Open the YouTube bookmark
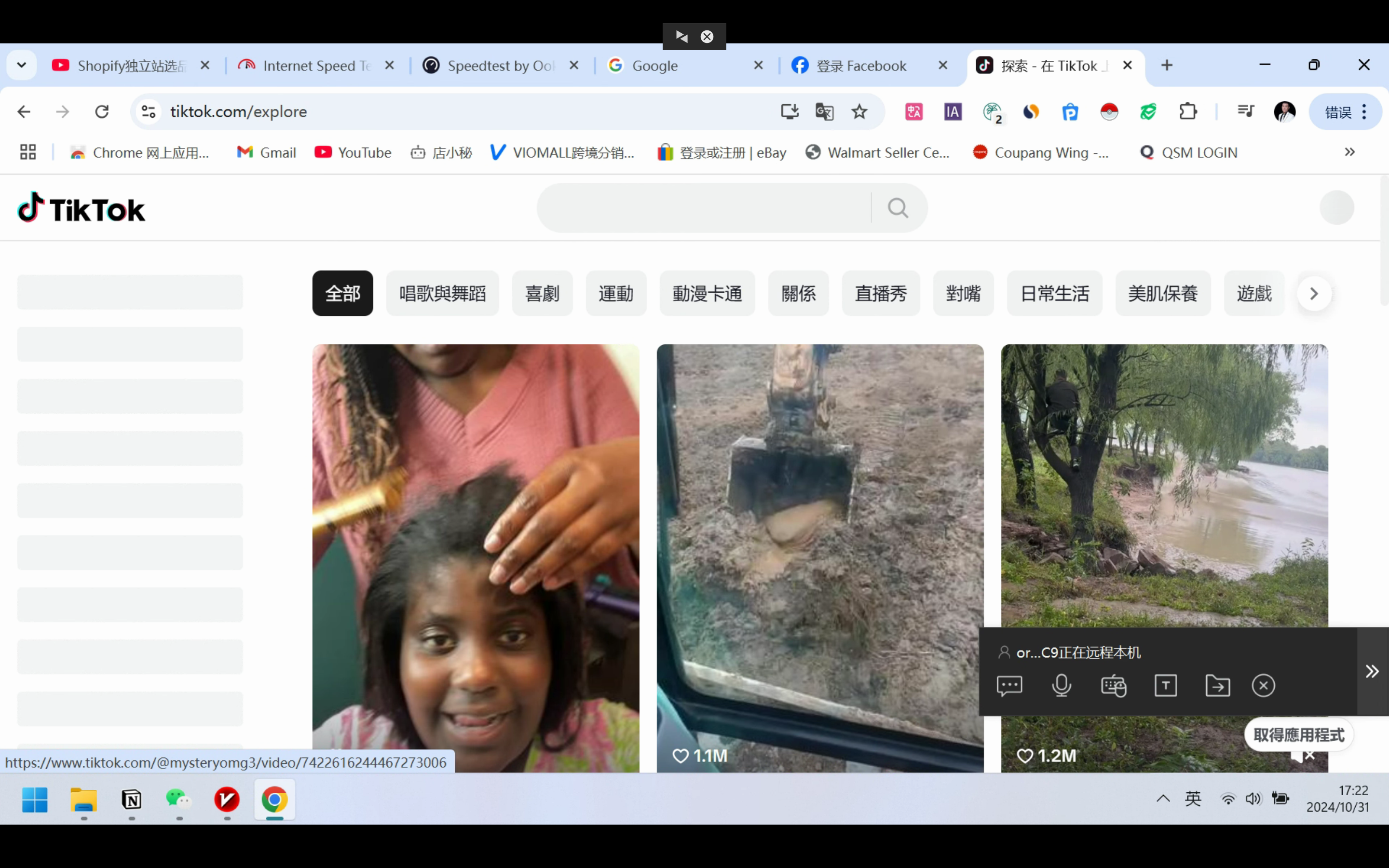This screenshot has width=1389, height=868. coord(353,152)
